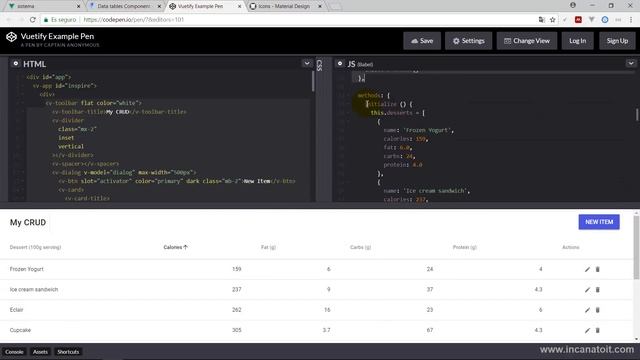Open Chrome menu three dots
Viewport: 640px width, 360px height.
(631, 20)
